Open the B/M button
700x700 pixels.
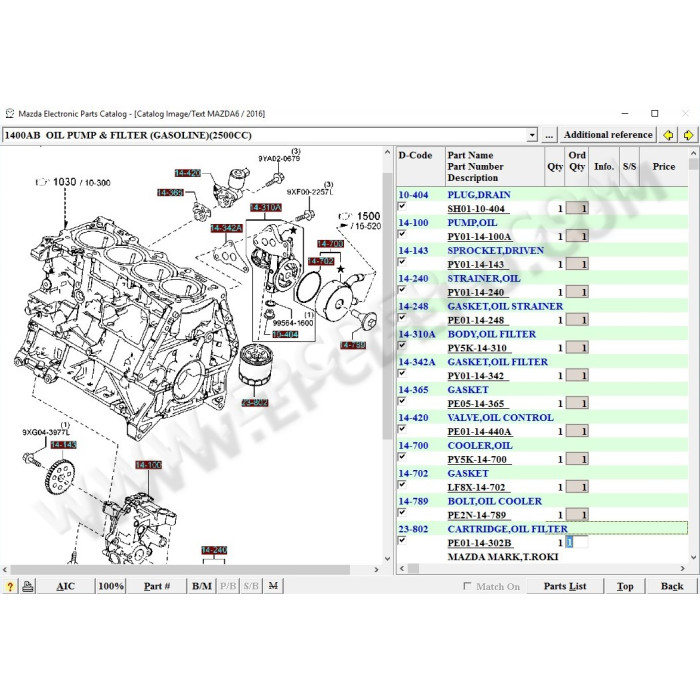202,586
